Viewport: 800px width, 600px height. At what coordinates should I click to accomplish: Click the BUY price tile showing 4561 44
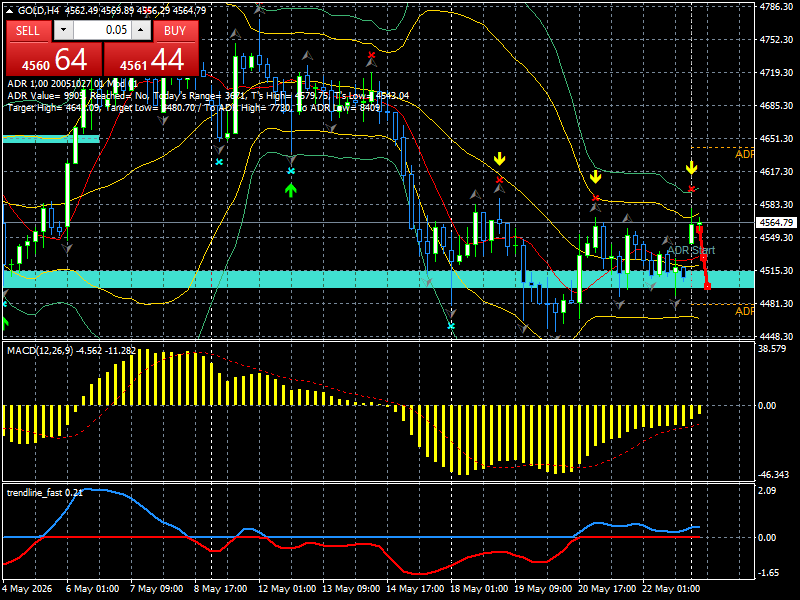151,60
